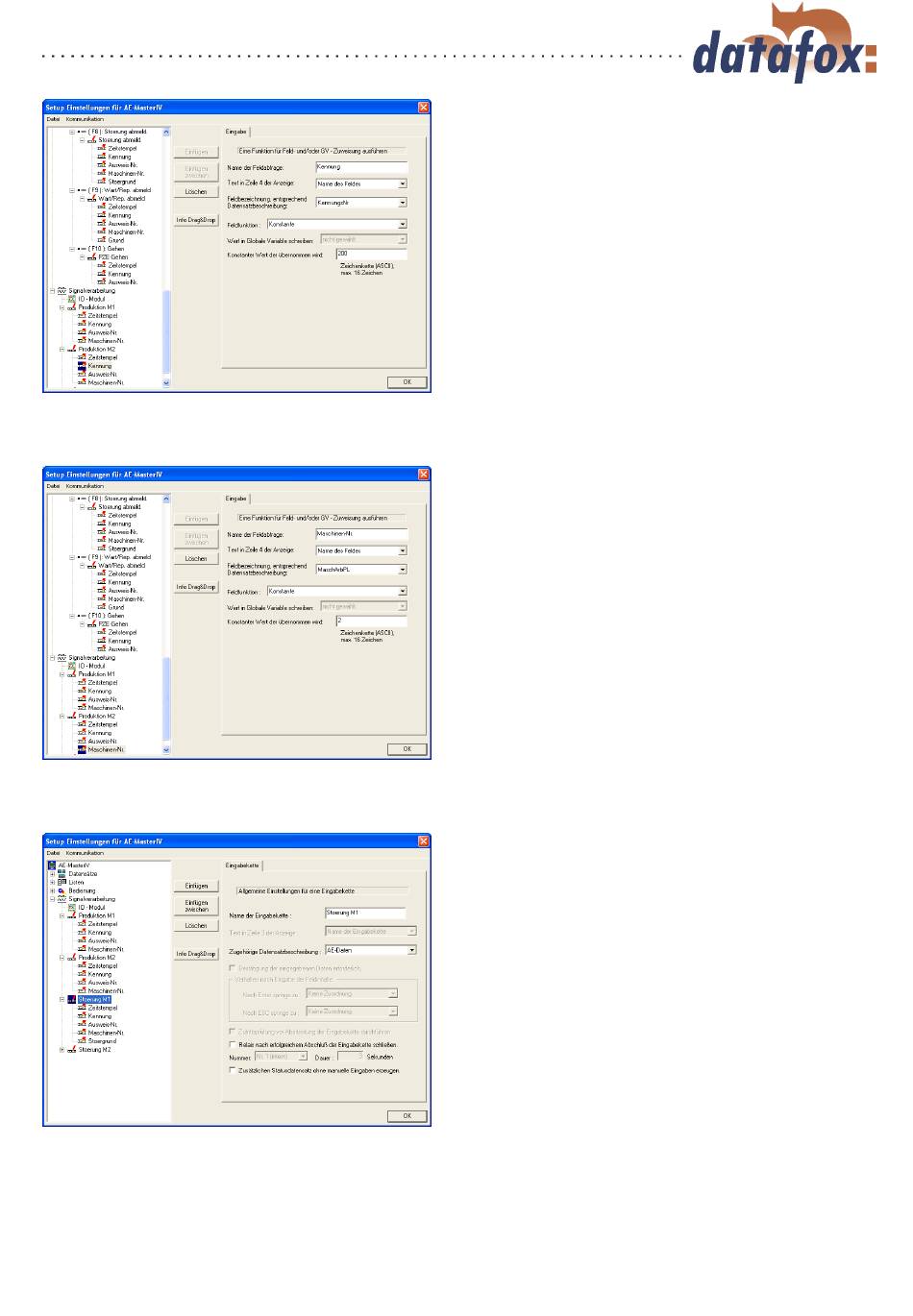This screenshot has width=913, height=1316.
Task: Click the PZE-Gehen chain icon in middle dialog
Action: [x=92, y=624]
